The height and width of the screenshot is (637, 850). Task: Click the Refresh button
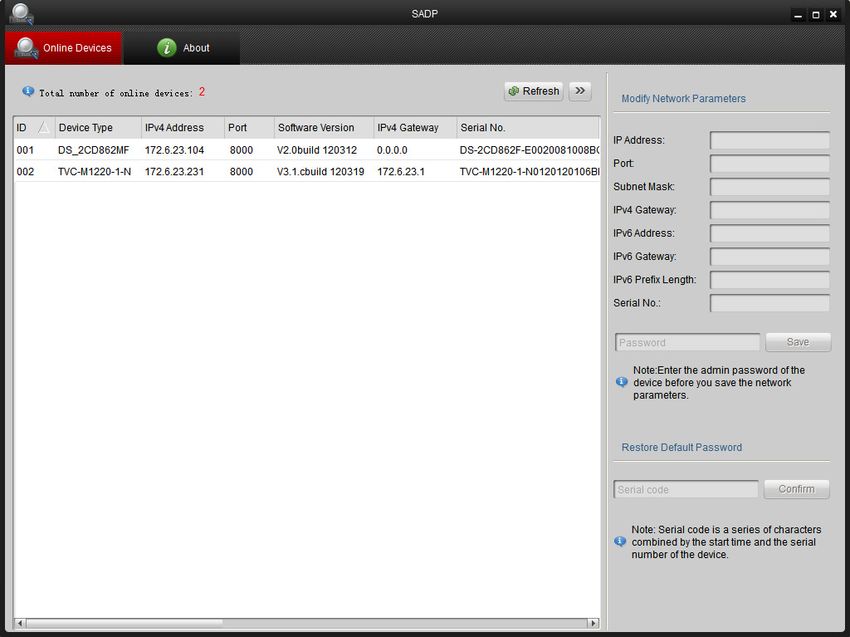pyautogui.click(x=534, y=91)
